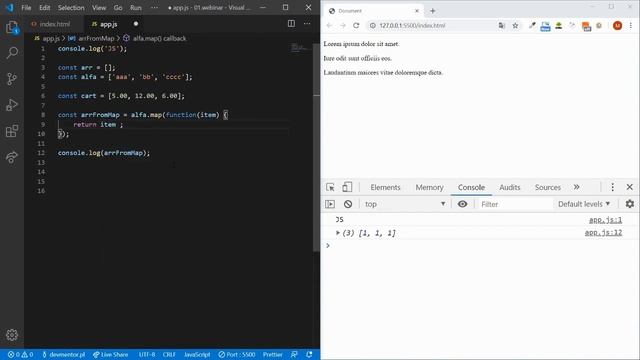Open the Run menu
640x360 pixels.
click(136, 8)
